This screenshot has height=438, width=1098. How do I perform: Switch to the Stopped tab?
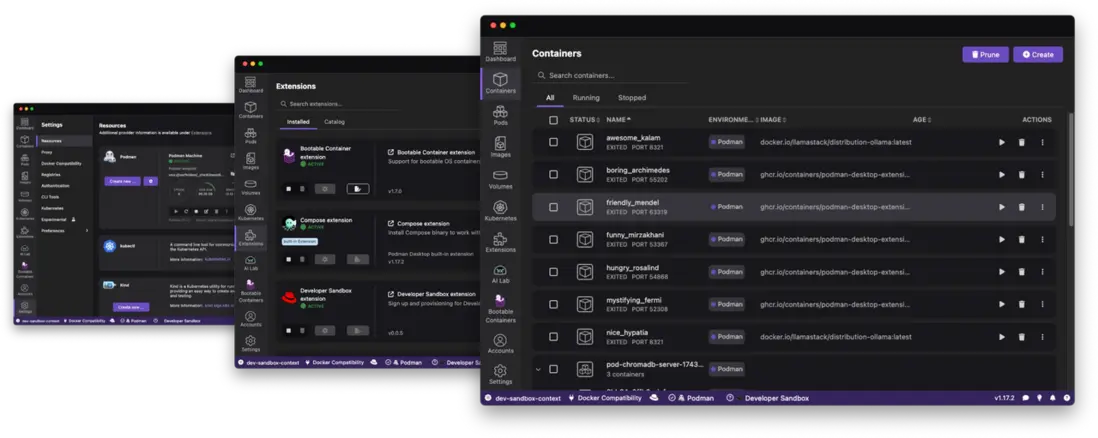point(632,98)
